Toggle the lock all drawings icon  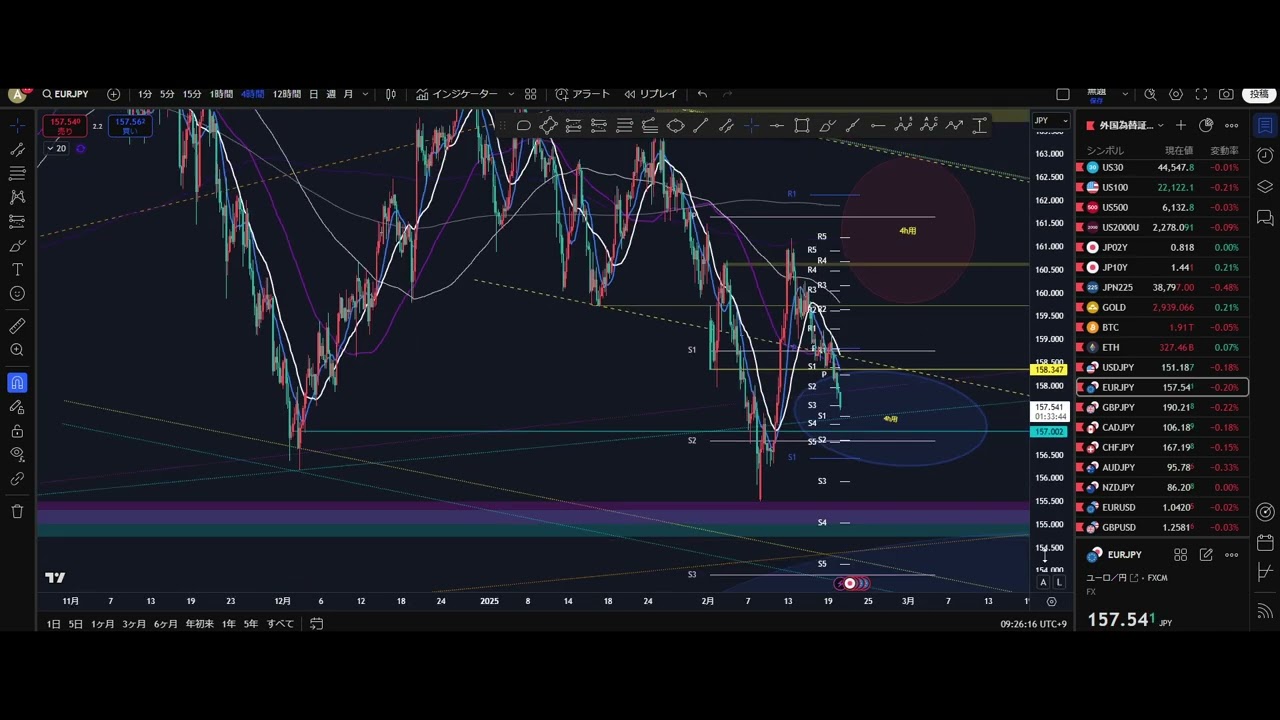(x=17, y=431)
